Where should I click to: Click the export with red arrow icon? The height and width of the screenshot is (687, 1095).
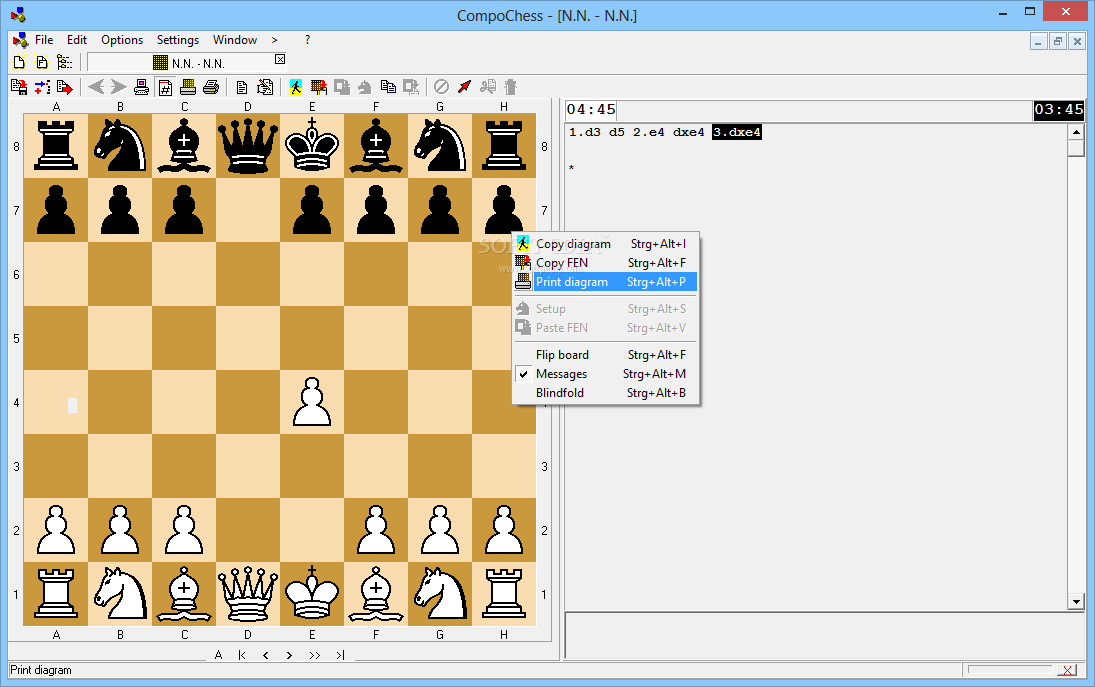[64, 87]
